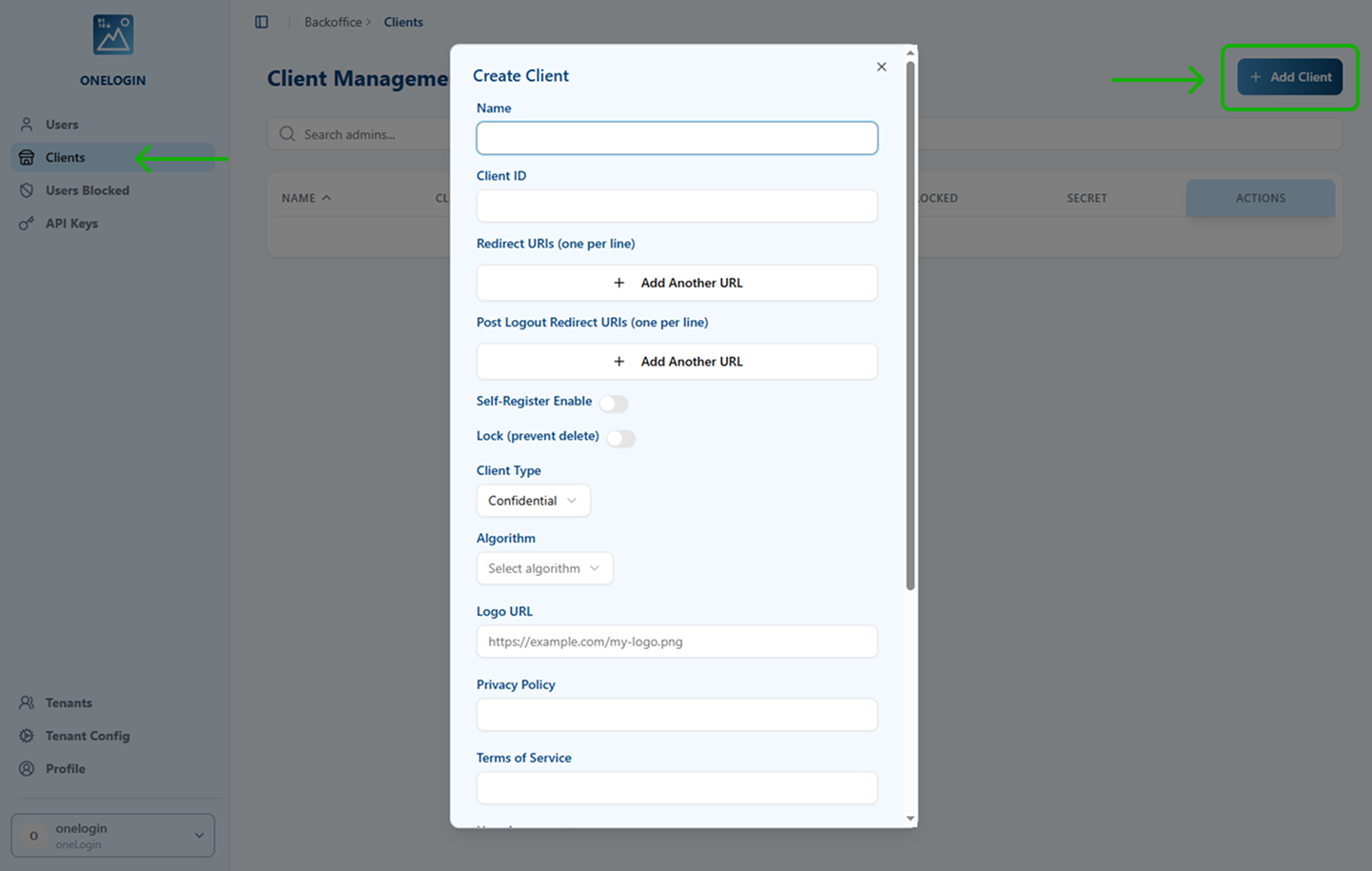Click Add Another URL under Redirect URIs
This screenshot has width=1372, height=871.
[x=676, y=282]
